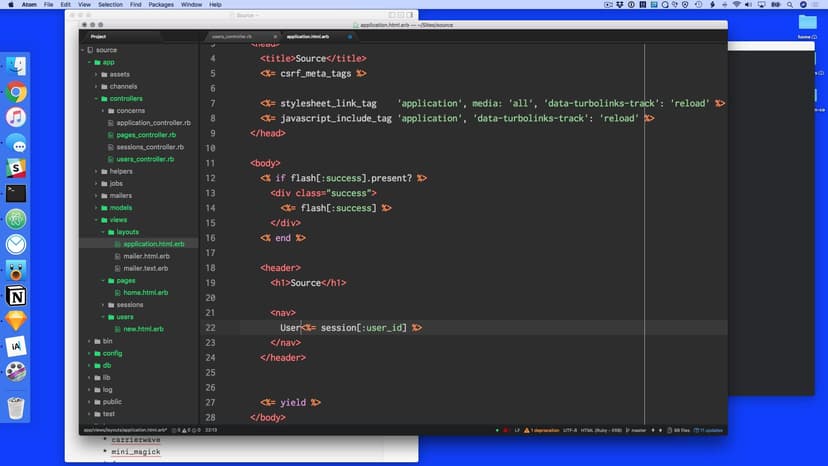Screen dimensions: 828x466
Task: Open the Selection menu in menu bar
Action: [110, 4]
